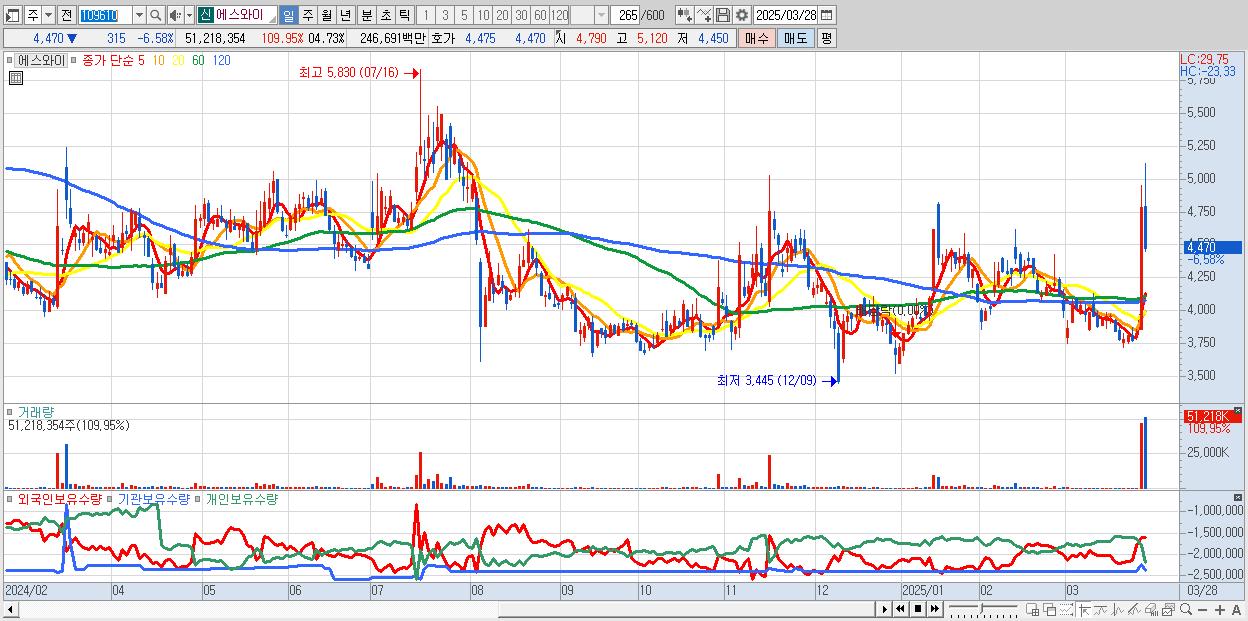1248x621 pixels.
Task: Open chart settings gear icon
Action: tap(741, 15)
